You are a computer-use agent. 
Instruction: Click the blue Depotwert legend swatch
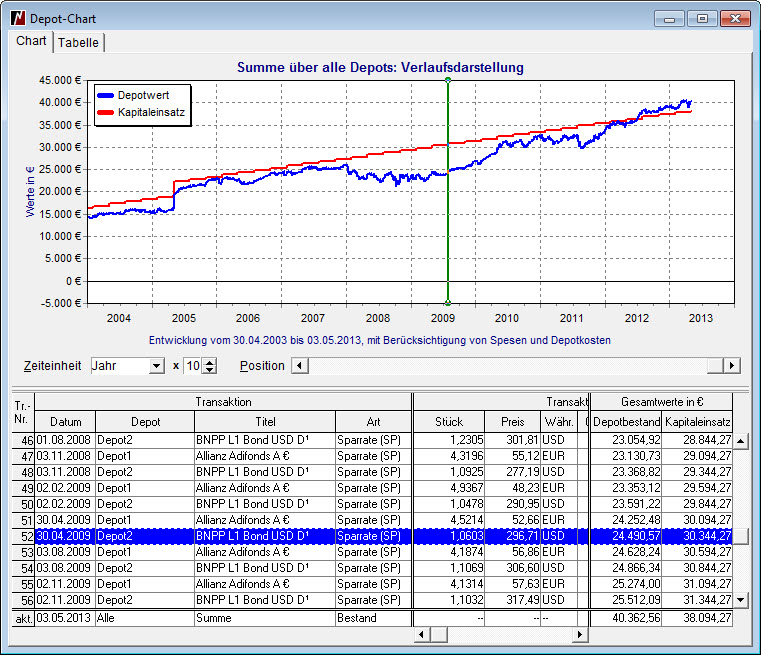click(x=106, y=95)
